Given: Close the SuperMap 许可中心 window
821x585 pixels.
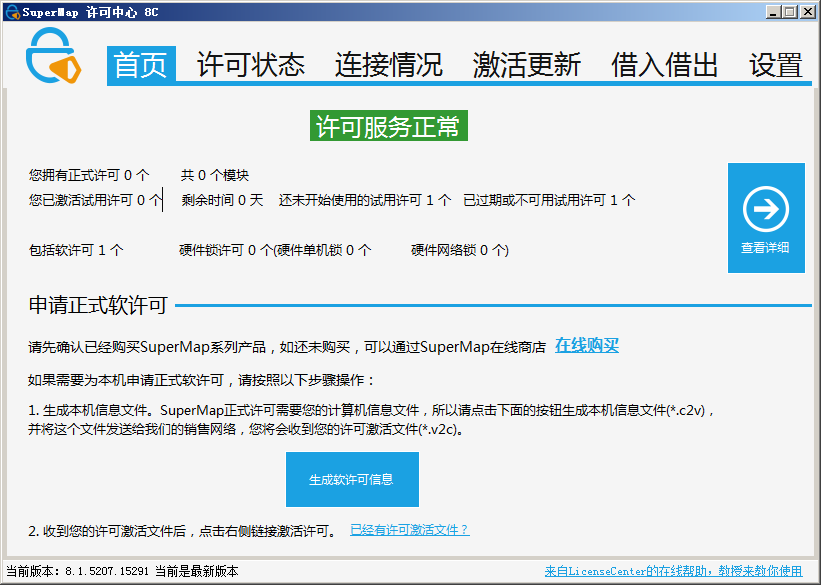Looking at the screenshot, I should pyautogui.click(x=807, y=12).
